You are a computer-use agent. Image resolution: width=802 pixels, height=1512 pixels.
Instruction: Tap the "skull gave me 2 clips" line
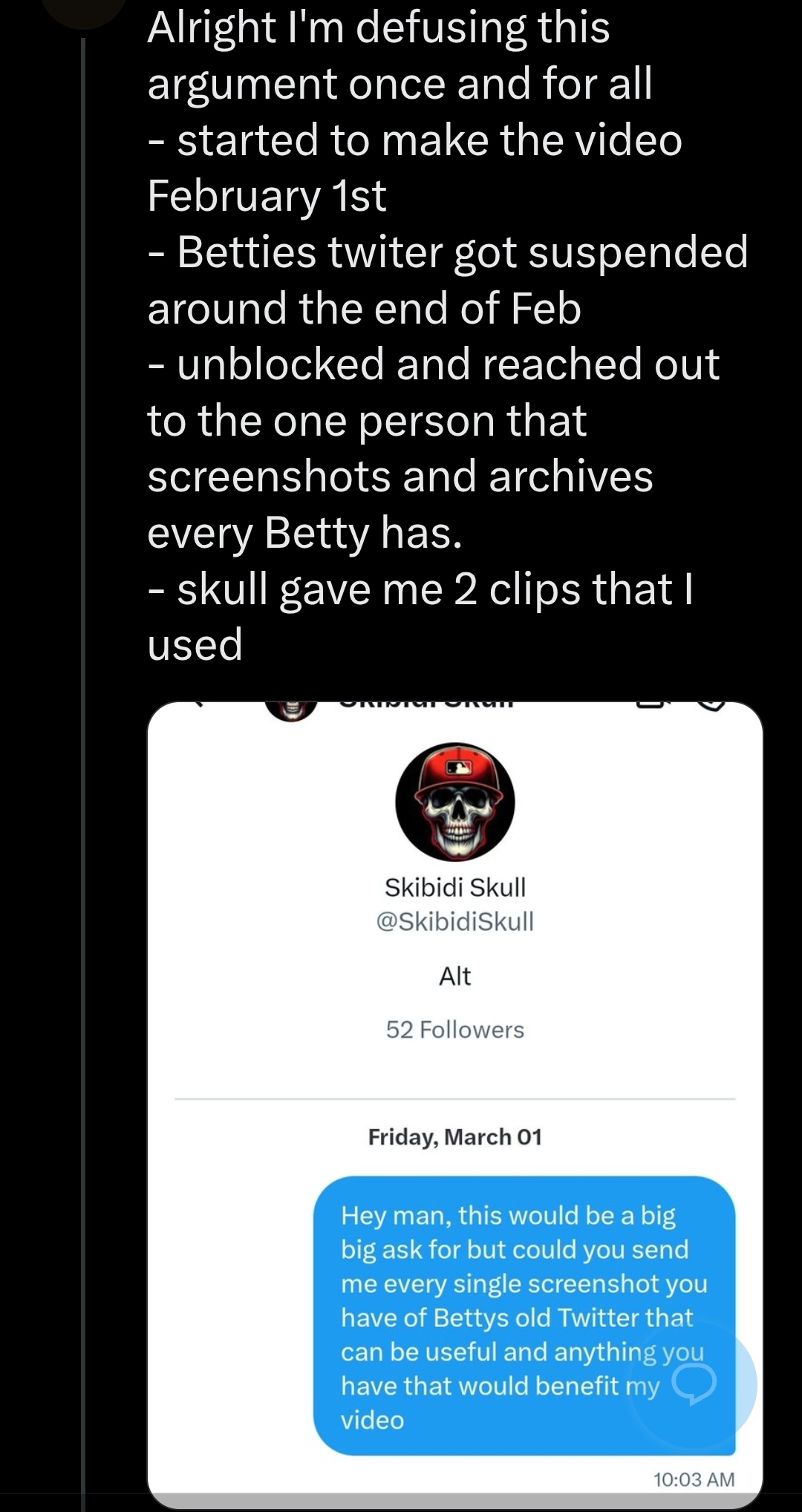point(420,589)
